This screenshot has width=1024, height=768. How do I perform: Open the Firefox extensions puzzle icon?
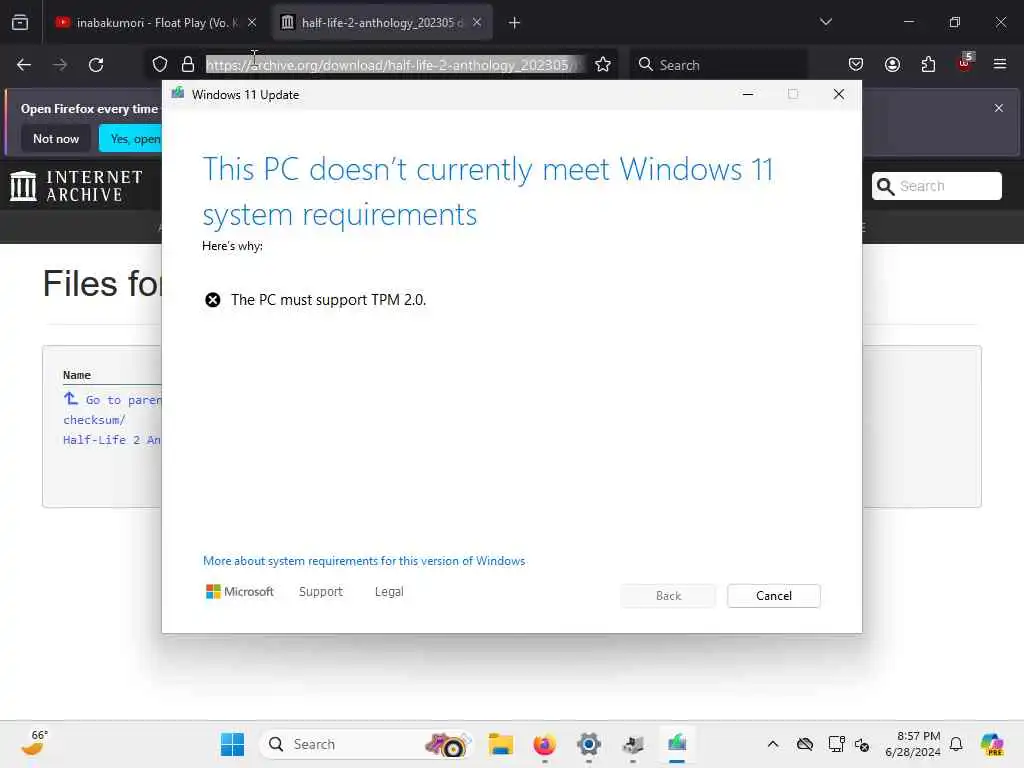pyautogui.click(x=929, y=65)
